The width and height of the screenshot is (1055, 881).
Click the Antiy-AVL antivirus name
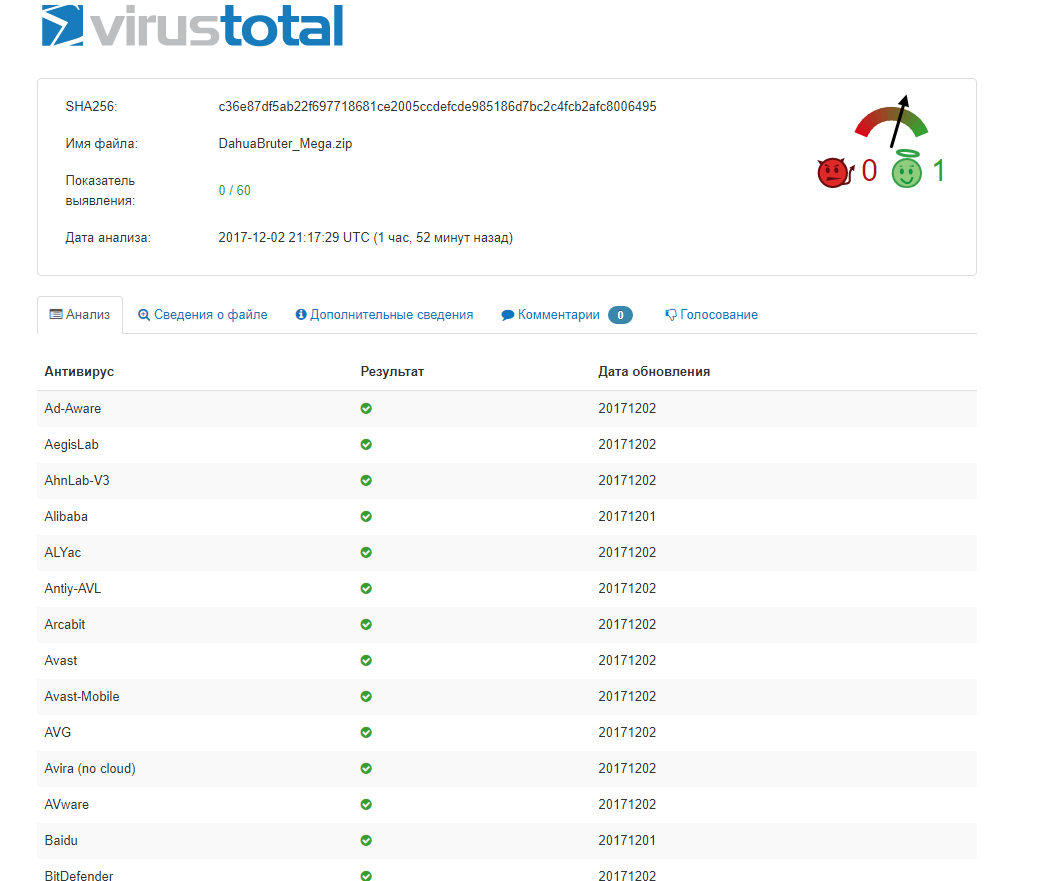73,588
